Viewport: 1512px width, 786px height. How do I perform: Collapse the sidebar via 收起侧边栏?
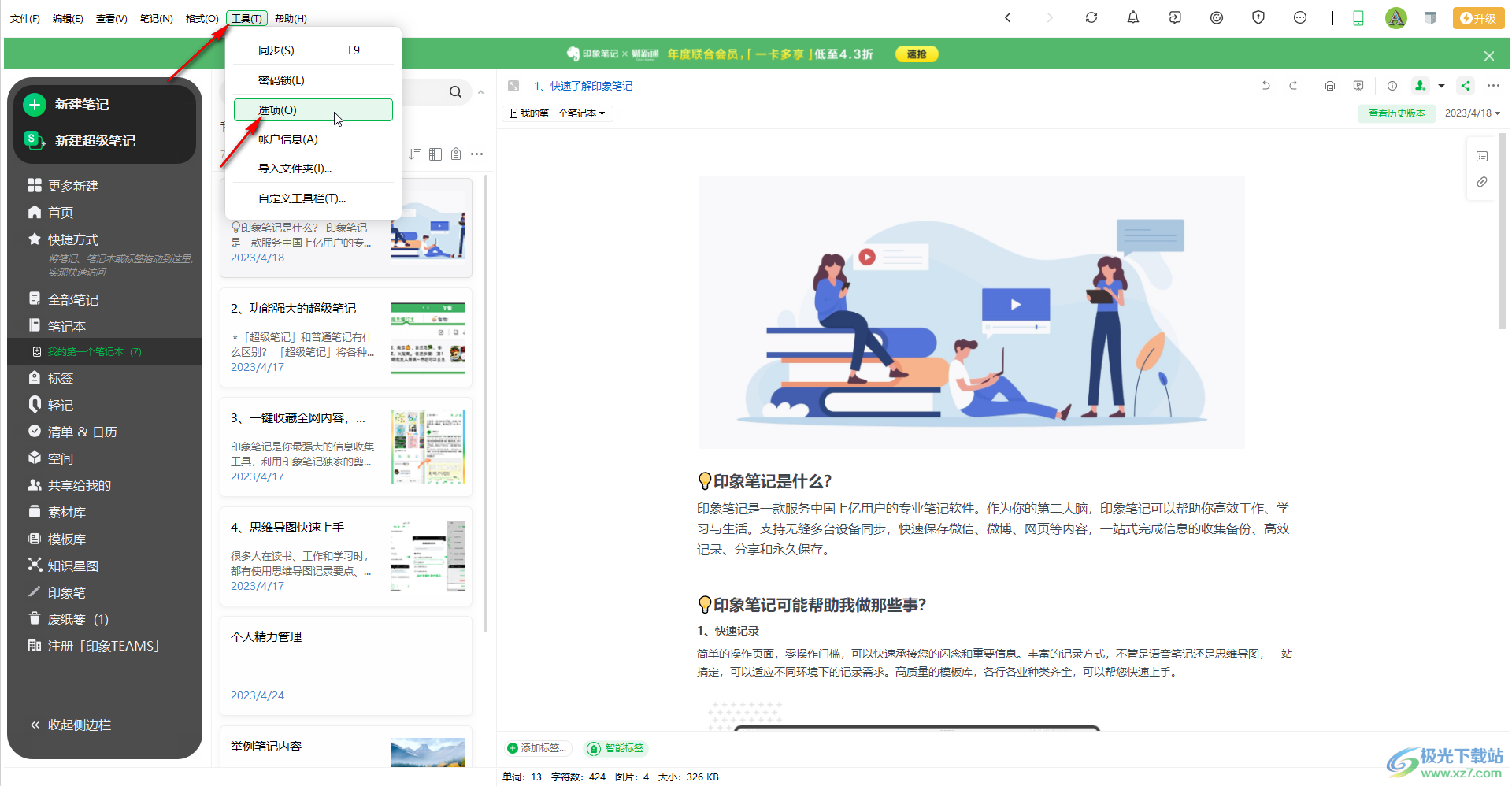[x=71, y=725]
